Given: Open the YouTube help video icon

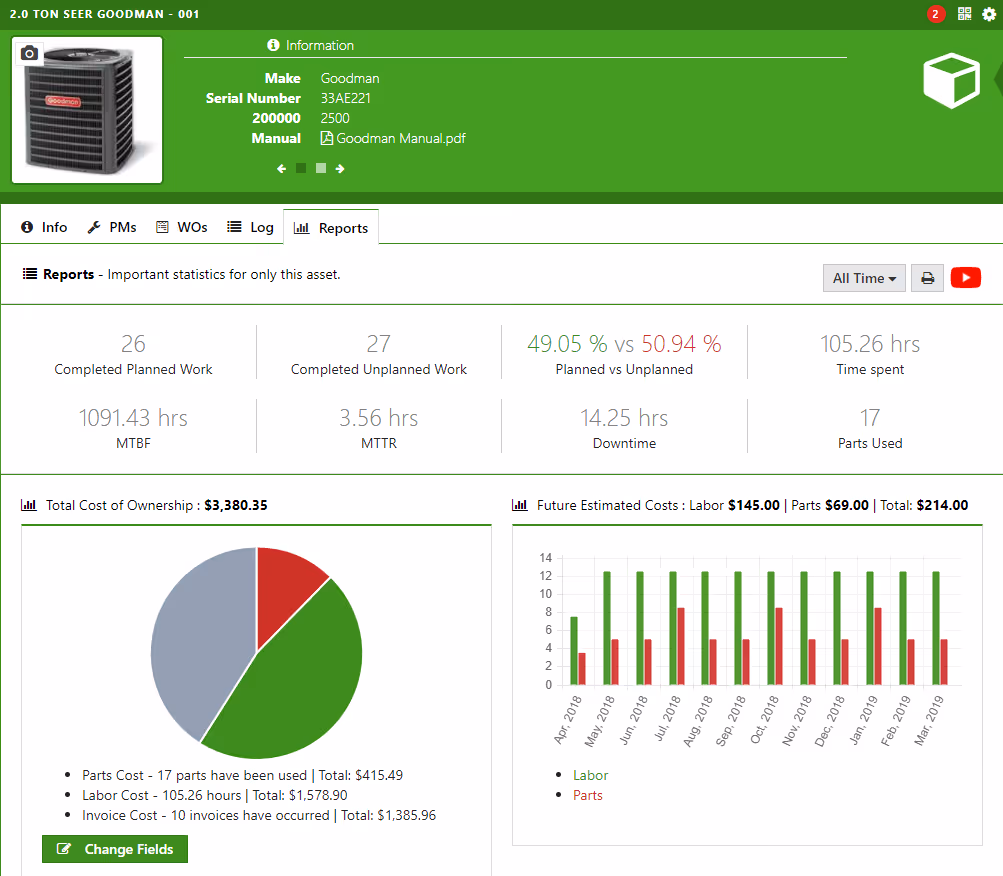Looking at the screenshot, I should click(964, 277).
